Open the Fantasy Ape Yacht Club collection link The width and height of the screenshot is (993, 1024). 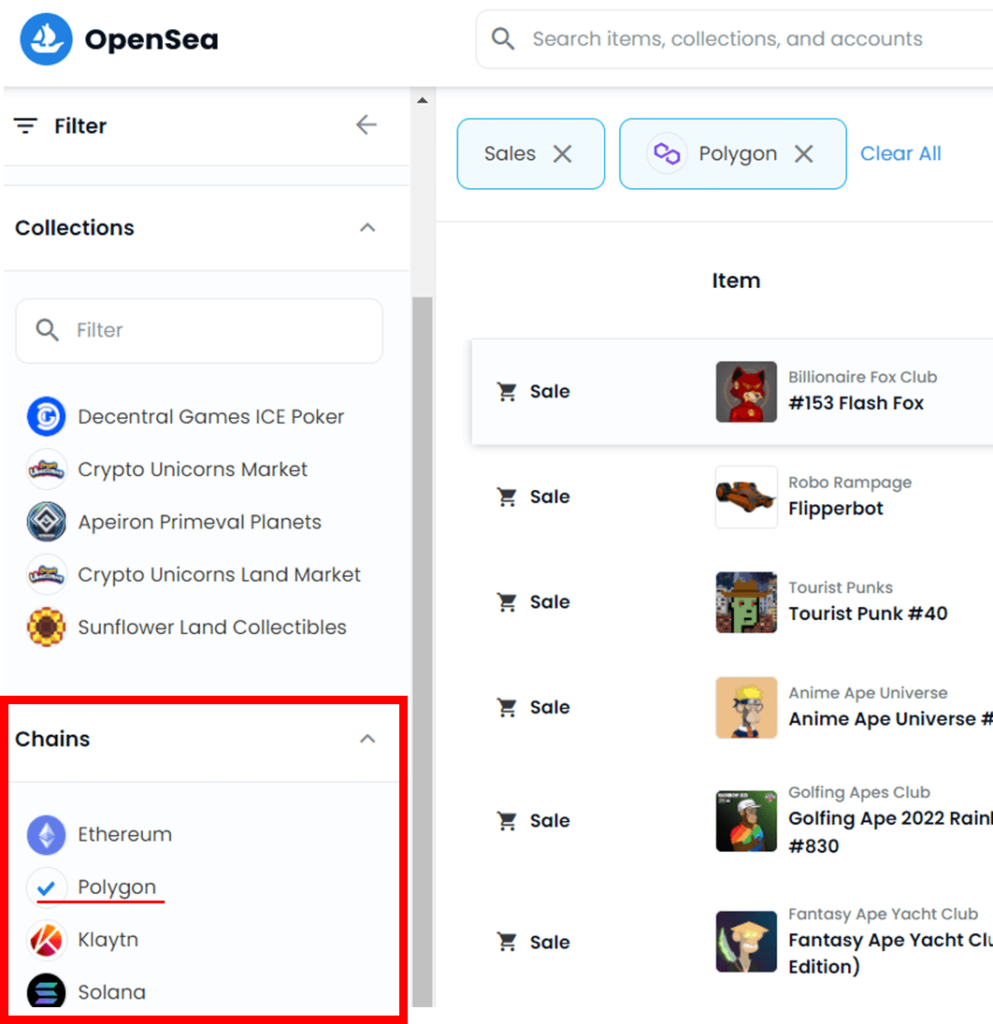(x=883, y=914)
